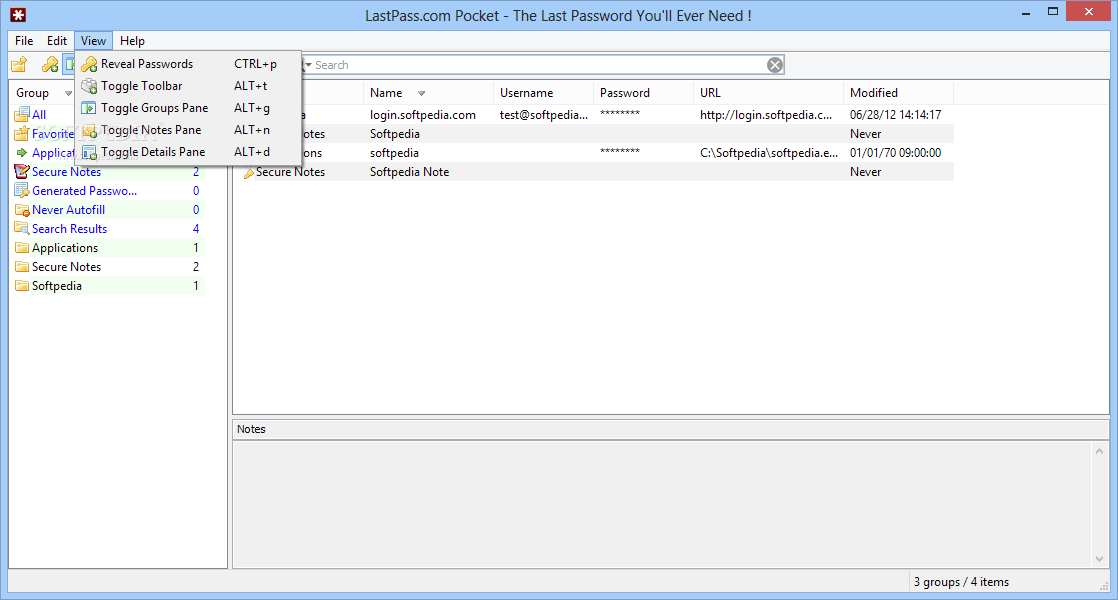The height and width of the screenshot is (600, 1118).
Task: Click the 01/01/70 09:00:00 modified cell
Action: [x=896, y=152]
